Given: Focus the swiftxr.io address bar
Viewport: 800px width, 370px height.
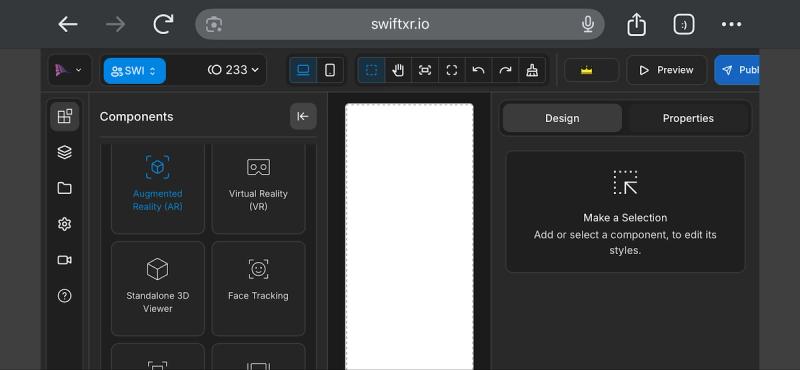Looking at the screenshot, I should [x=400, y=24].
